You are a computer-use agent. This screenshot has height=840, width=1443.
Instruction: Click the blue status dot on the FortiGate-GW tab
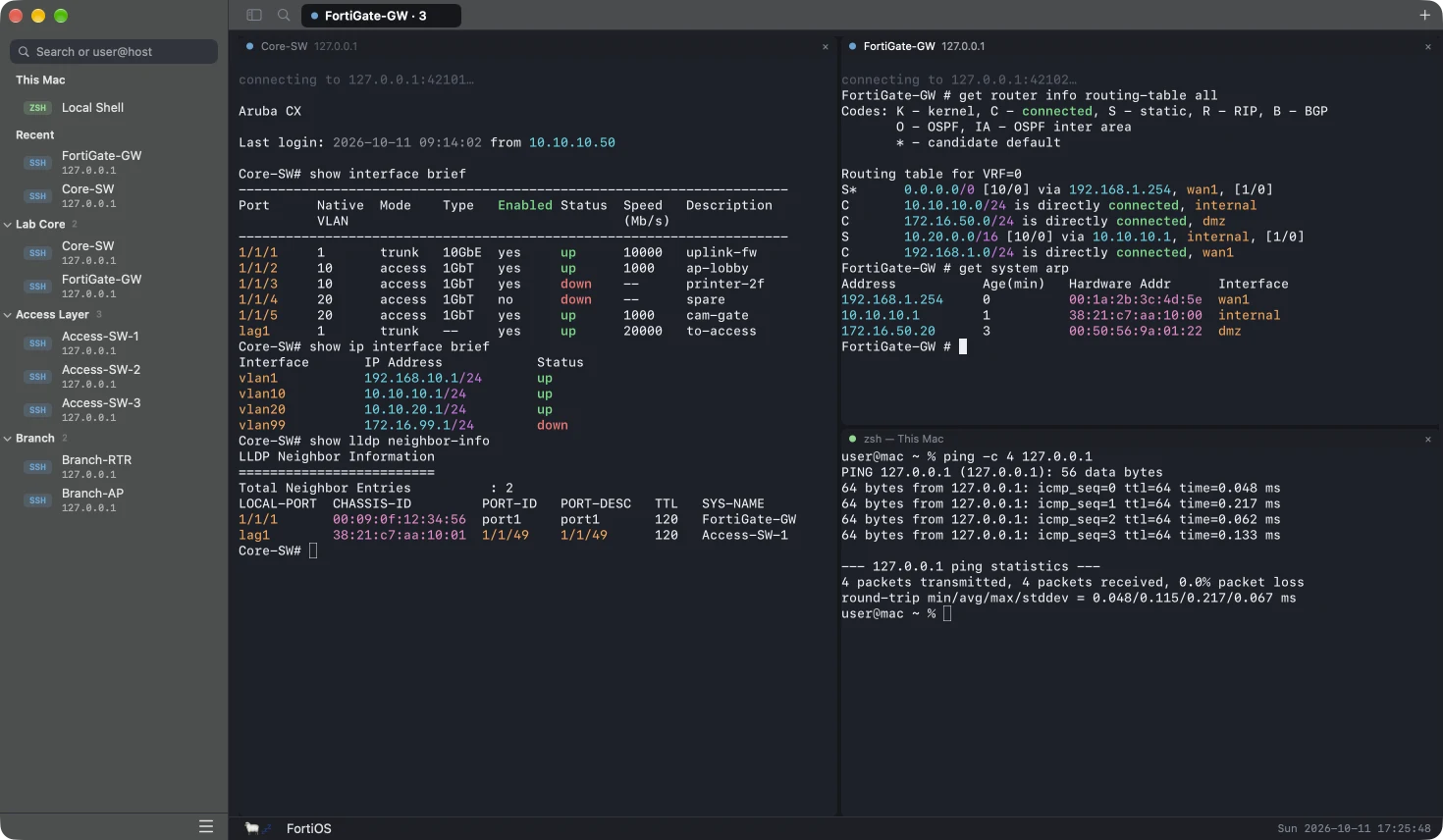(314, 16)
